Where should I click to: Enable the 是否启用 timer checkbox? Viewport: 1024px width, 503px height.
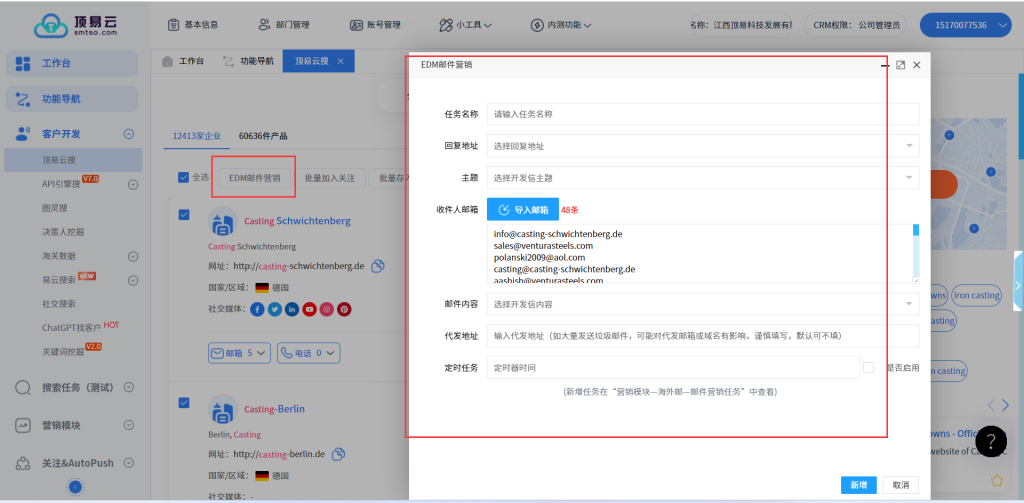coord(868,368)
